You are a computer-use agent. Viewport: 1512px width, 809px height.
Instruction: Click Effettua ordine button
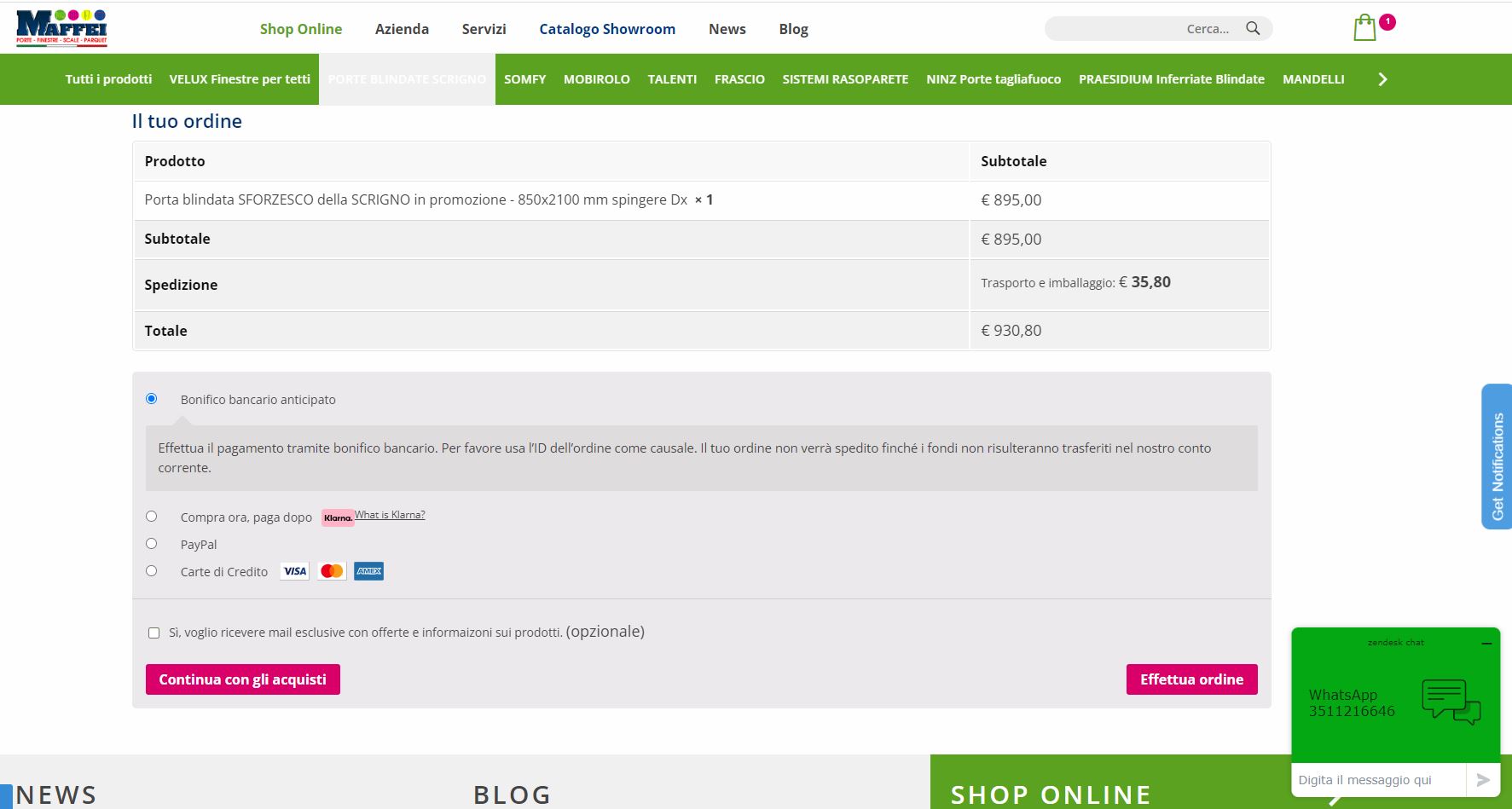[1192, 679]
